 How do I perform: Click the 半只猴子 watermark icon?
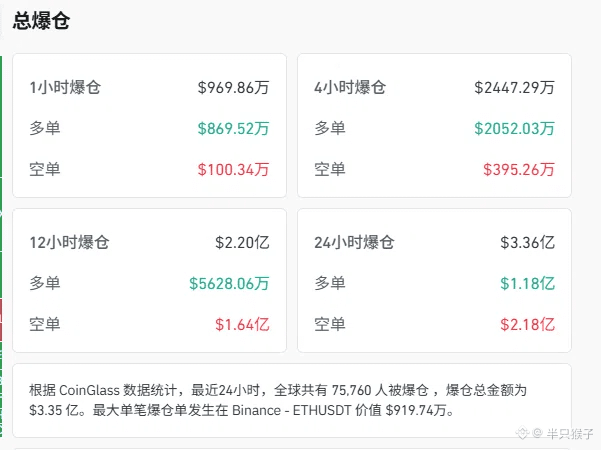pyautogui.click(x=522, y=434)
